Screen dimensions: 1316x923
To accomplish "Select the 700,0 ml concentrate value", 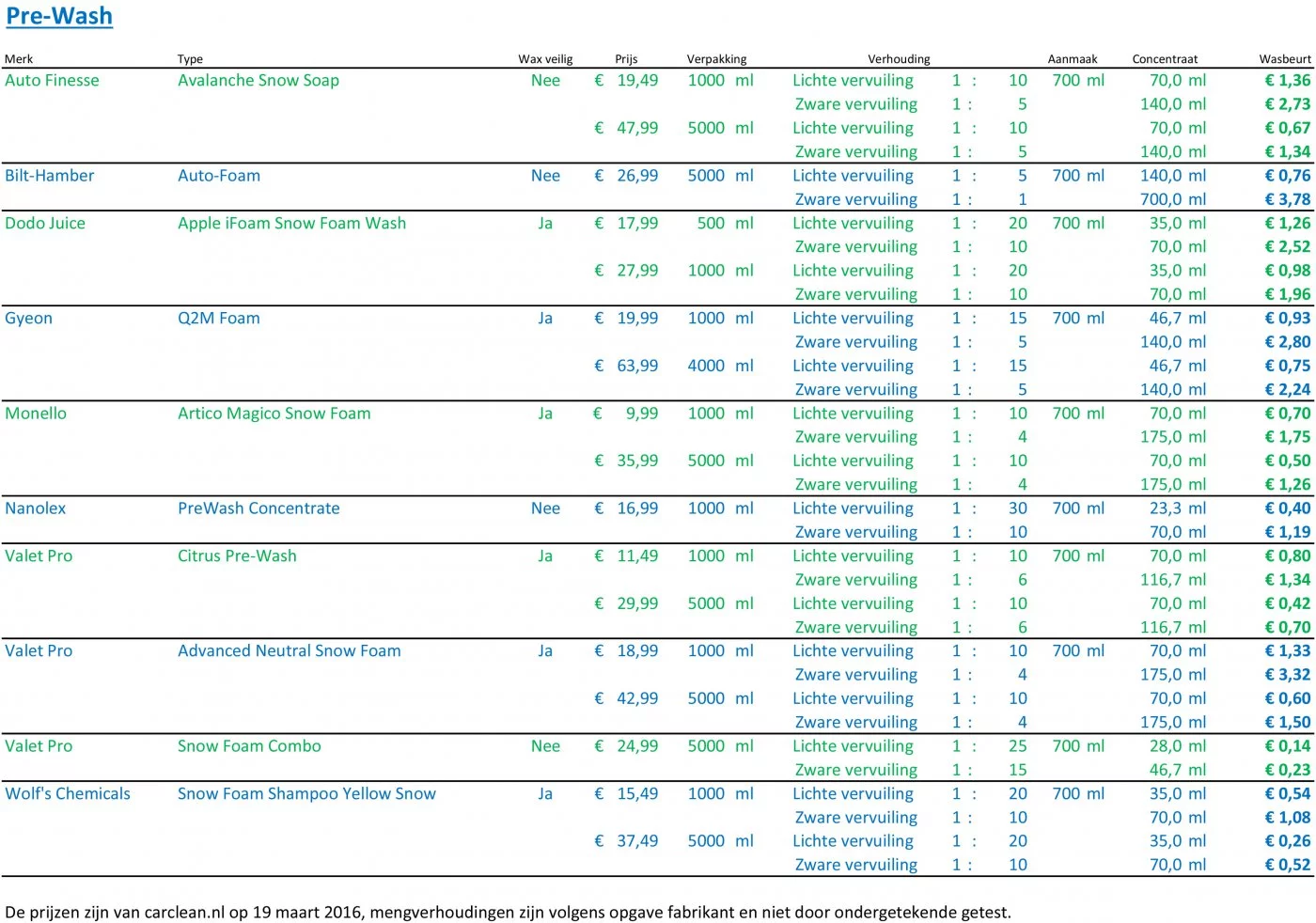I will [x=1173, y=199].
